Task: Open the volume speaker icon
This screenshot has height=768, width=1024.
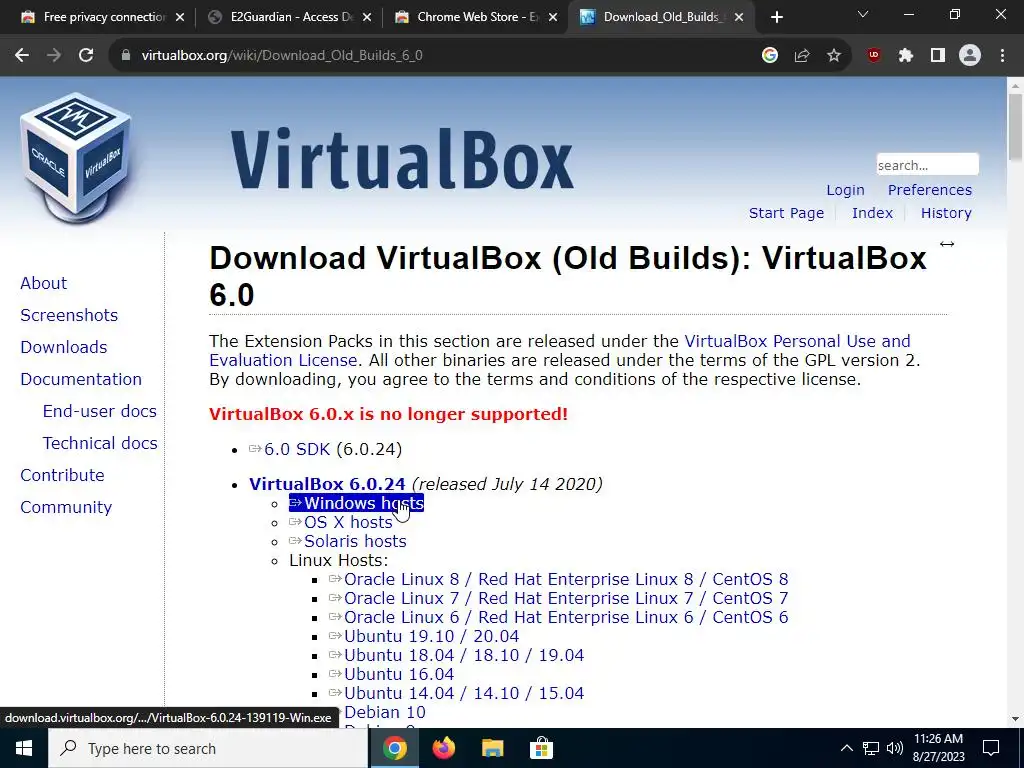Action: pyautogui.click(x=895, y=748)
